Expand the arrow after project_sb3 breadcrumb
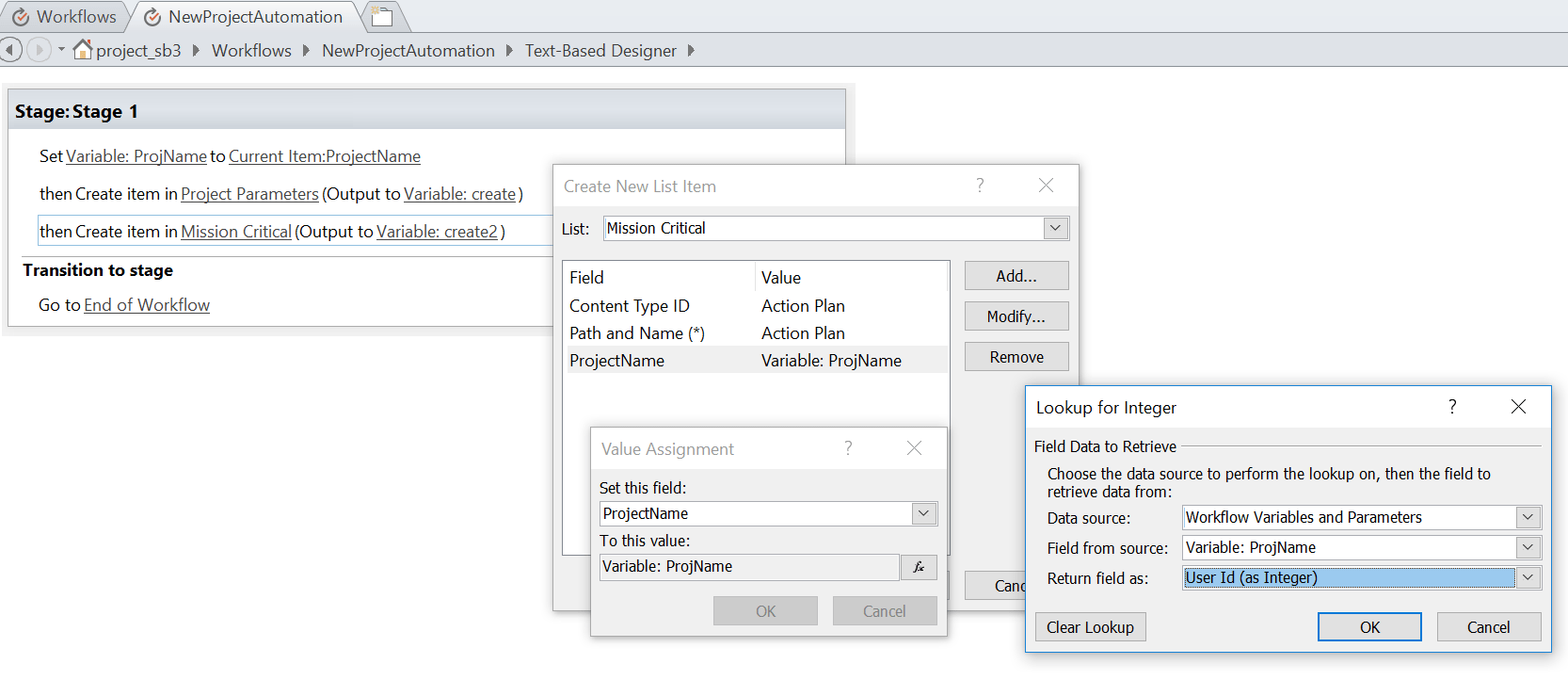 click(x=196, y=51)
